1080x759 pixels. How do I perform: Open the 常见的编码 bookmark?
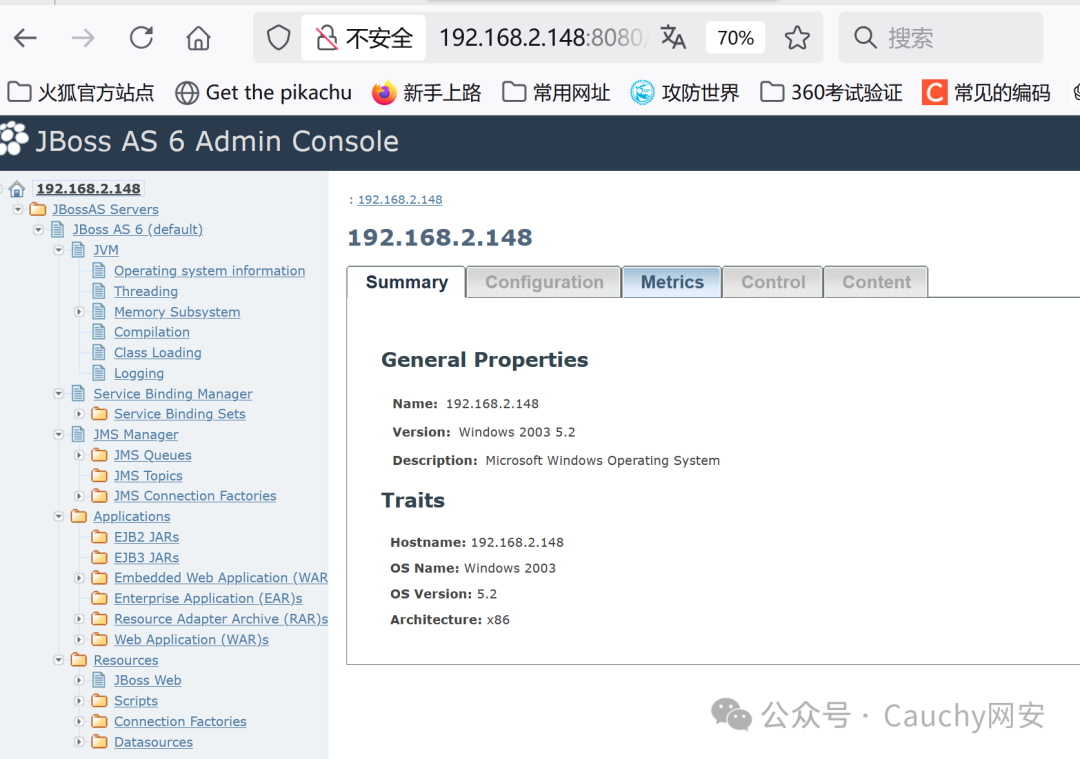986,92
